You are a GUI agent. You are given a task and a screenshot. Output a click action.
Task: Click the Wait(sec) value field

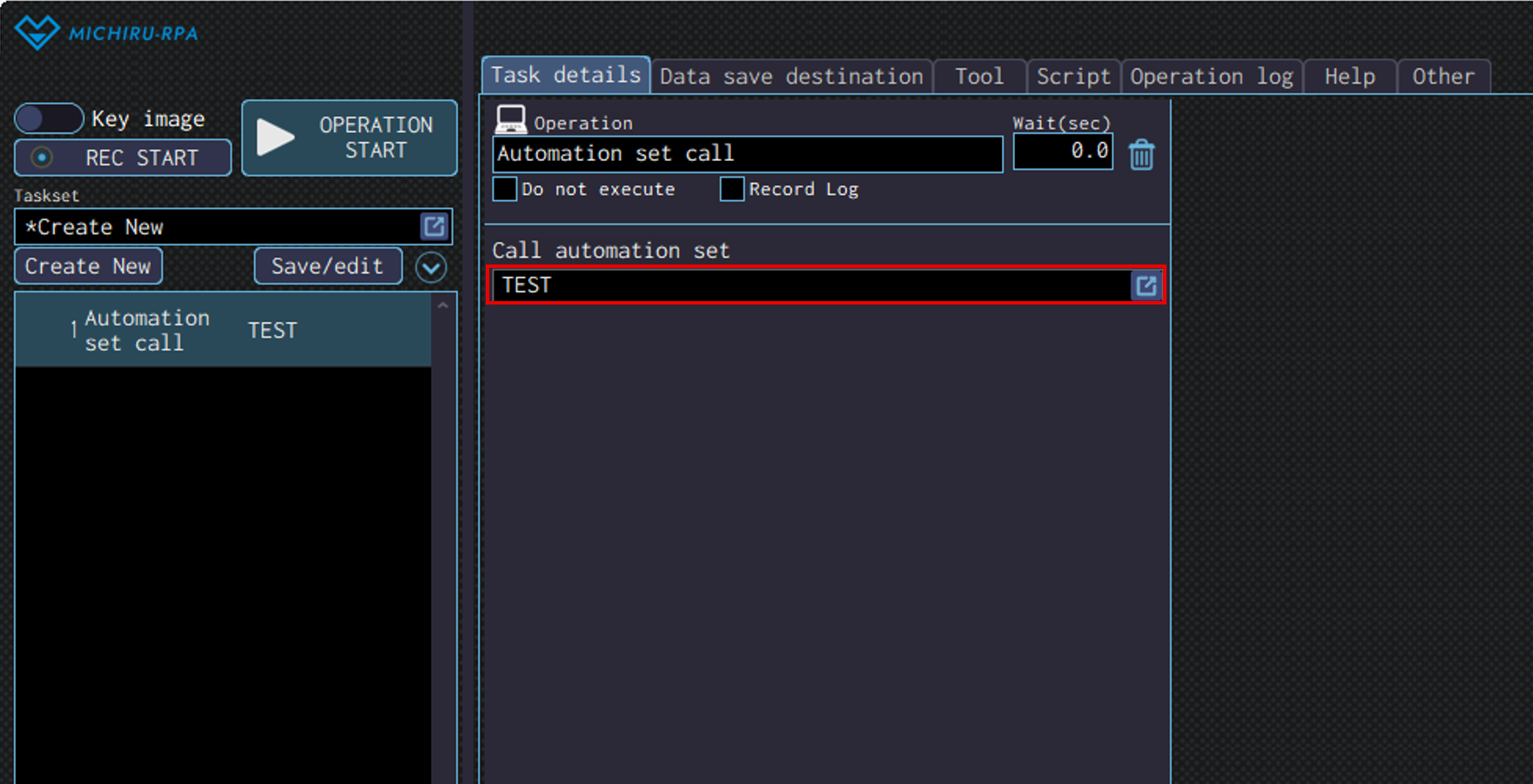(x=1063, y=151)
